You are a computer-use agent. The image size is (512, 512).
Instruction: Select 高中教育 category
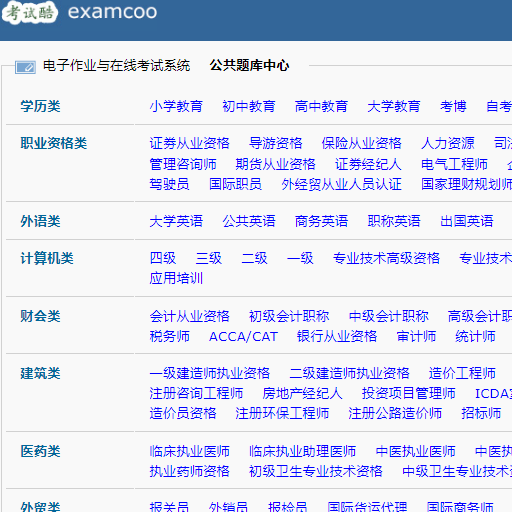pyautogui.click(x=321, y=106)
